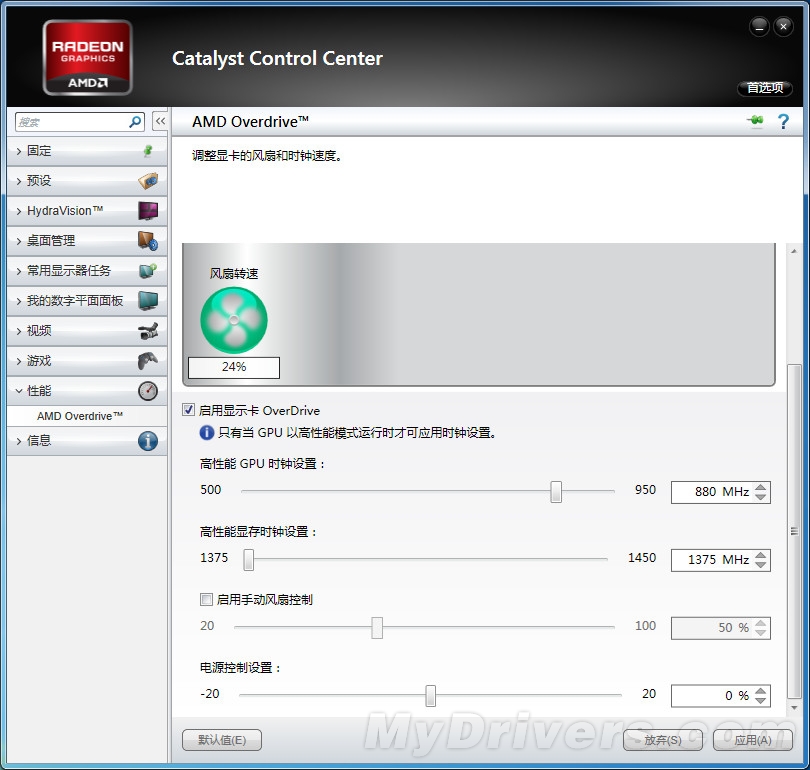Click the Radeon Graphics AMD logo
This screenshot has height=770, width=810.
87,57
